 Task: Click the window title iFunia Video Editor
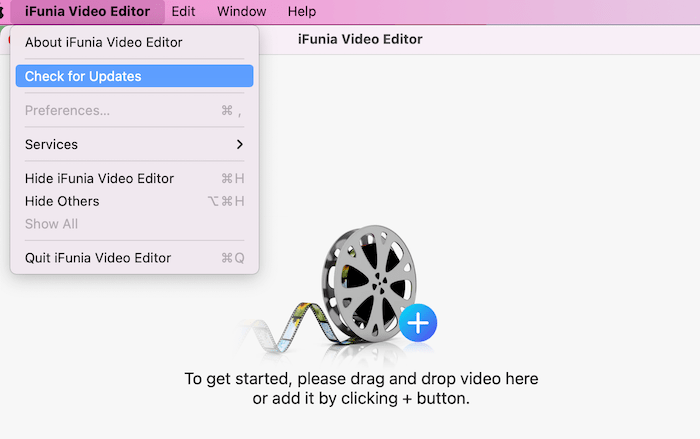tap(360, 39)
